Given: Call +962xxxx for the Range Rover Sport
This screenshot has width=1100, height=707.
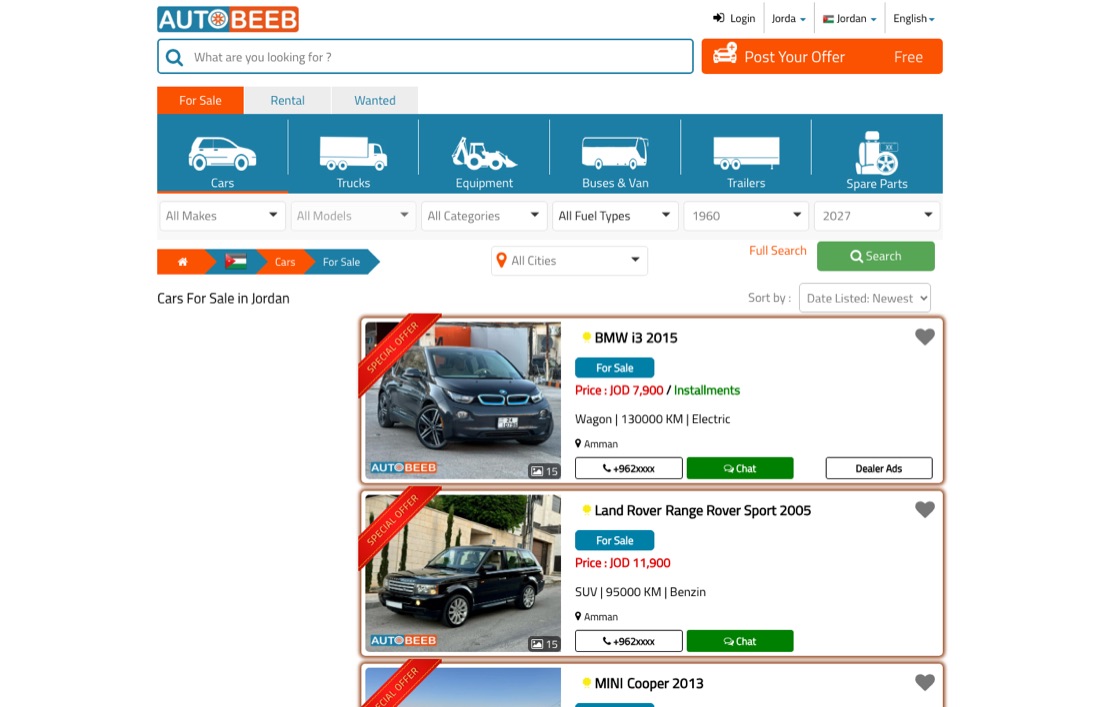Looking at the screenshot, I should pyautogui.click(x=629, y=640).
